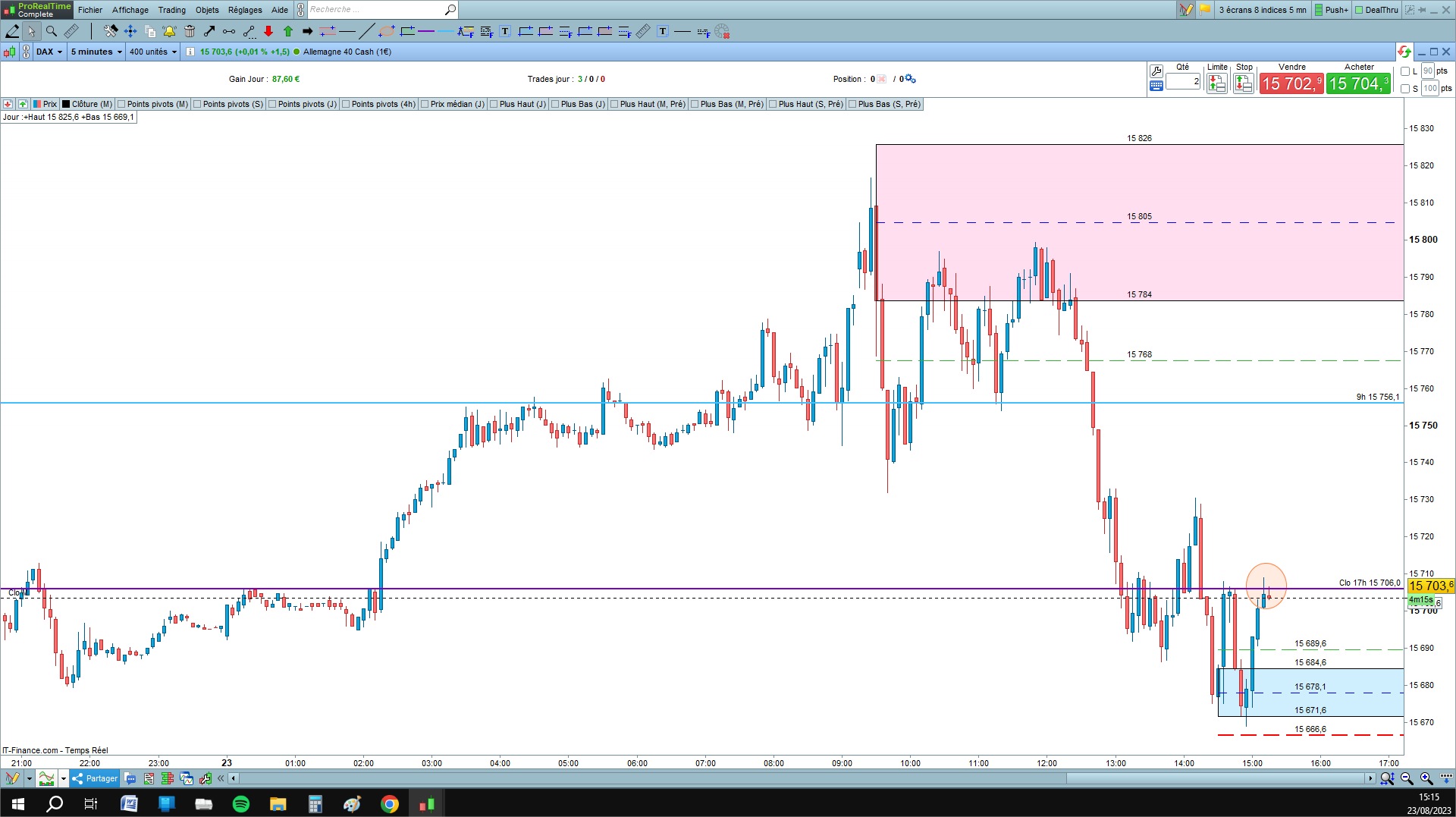This screenshot has height=817, width=1456.
Task: Click the black Clôture (M) color swatch
Action: point(66,104)
